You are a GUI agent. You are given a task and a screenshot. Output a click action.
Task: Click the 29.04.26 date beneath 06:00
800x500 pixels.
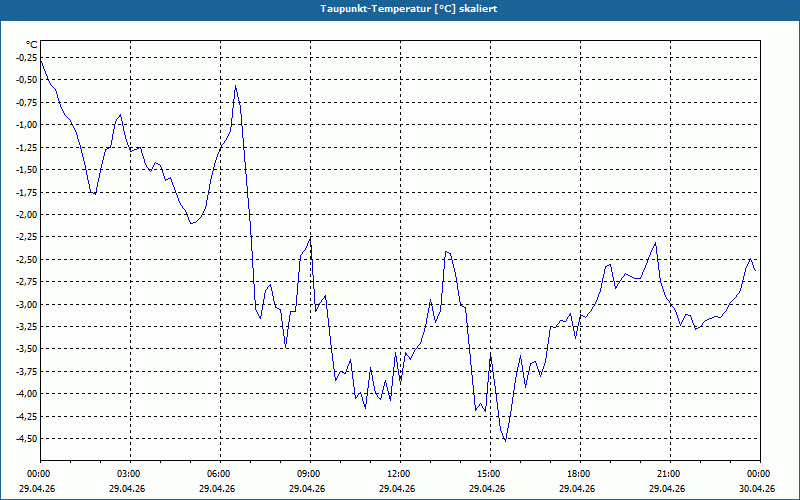click(217, 489)
